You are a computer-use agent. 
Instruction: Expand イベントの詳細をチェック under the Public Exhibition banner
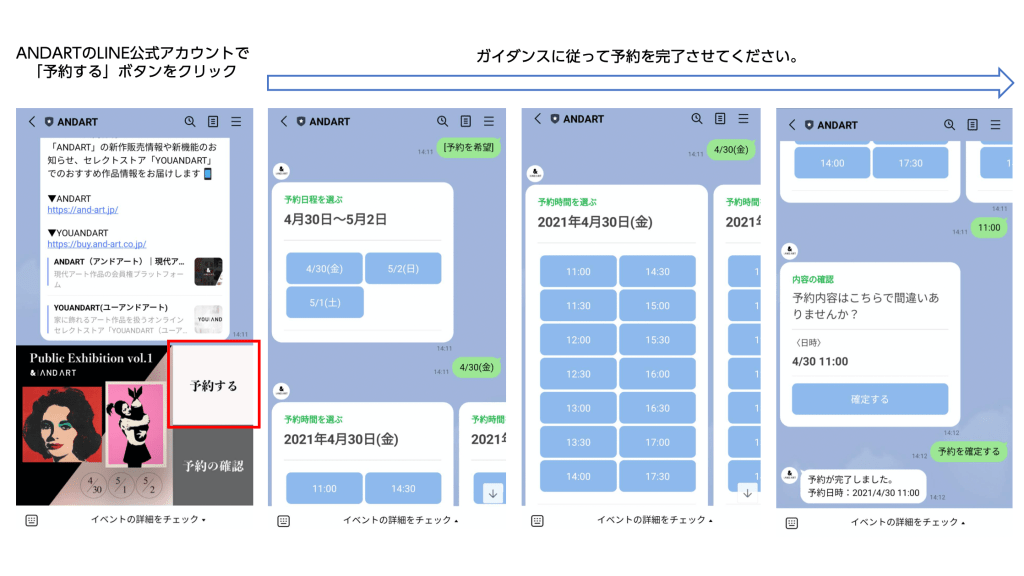[148, 520]
